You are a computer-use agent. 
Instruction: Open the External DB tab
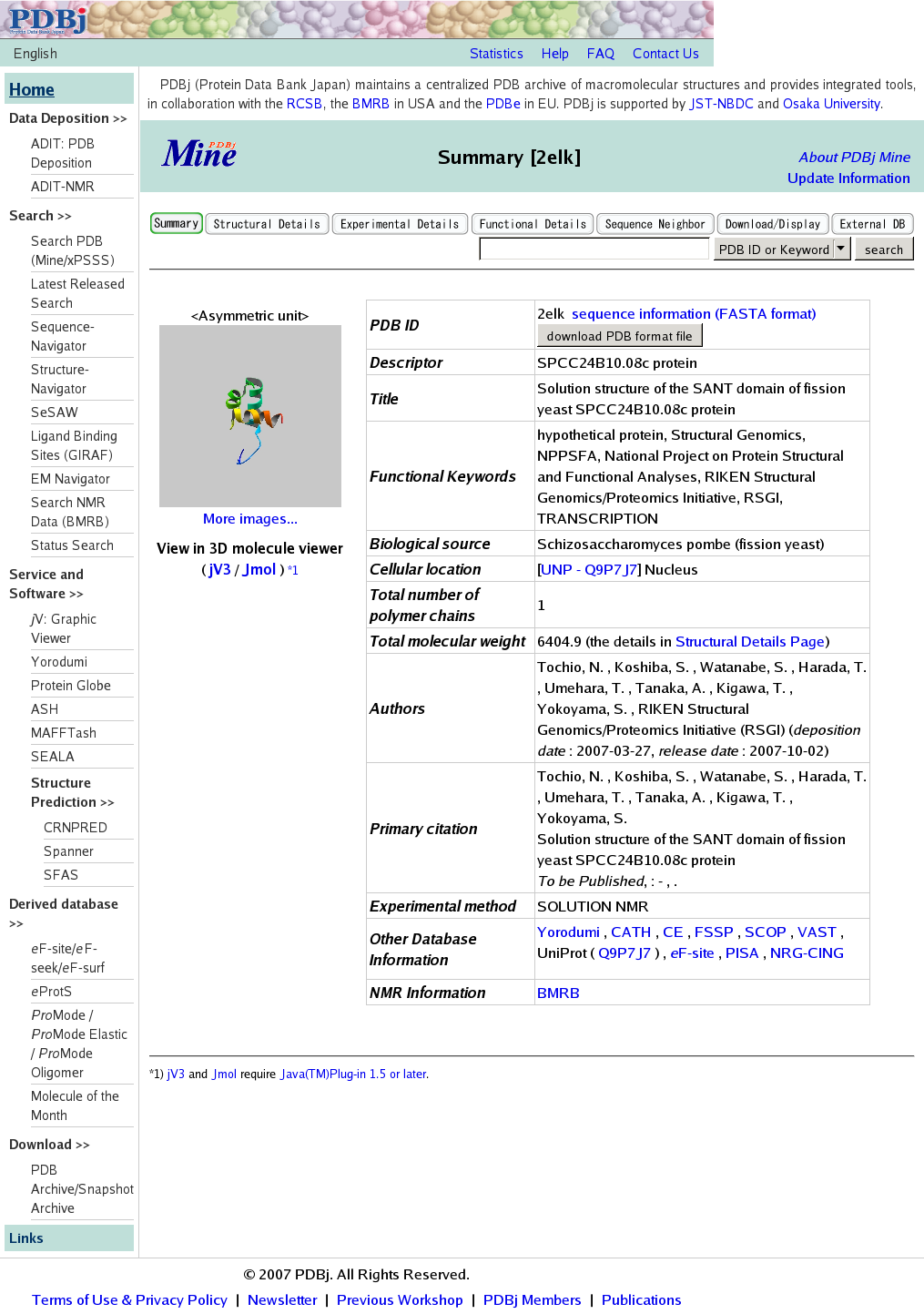click(x=872, y=224)
